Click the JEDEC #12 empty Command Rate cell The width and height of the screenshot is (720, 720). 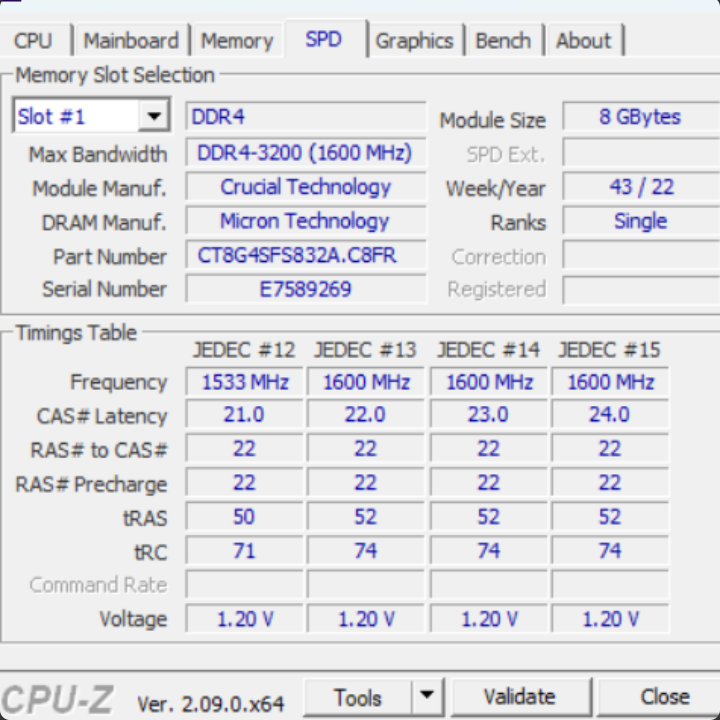pyautogui.click(x=245, y=585)
